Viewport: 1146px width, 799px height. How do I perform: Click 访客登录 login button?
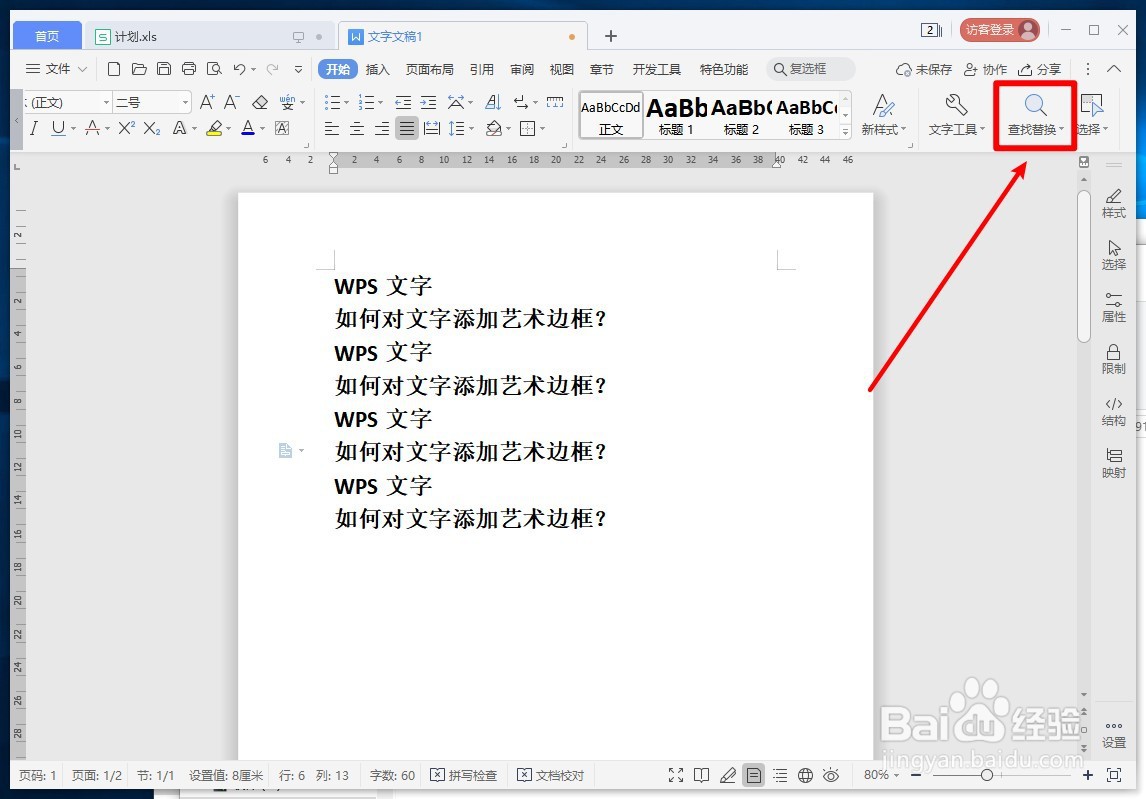point(999,30)
